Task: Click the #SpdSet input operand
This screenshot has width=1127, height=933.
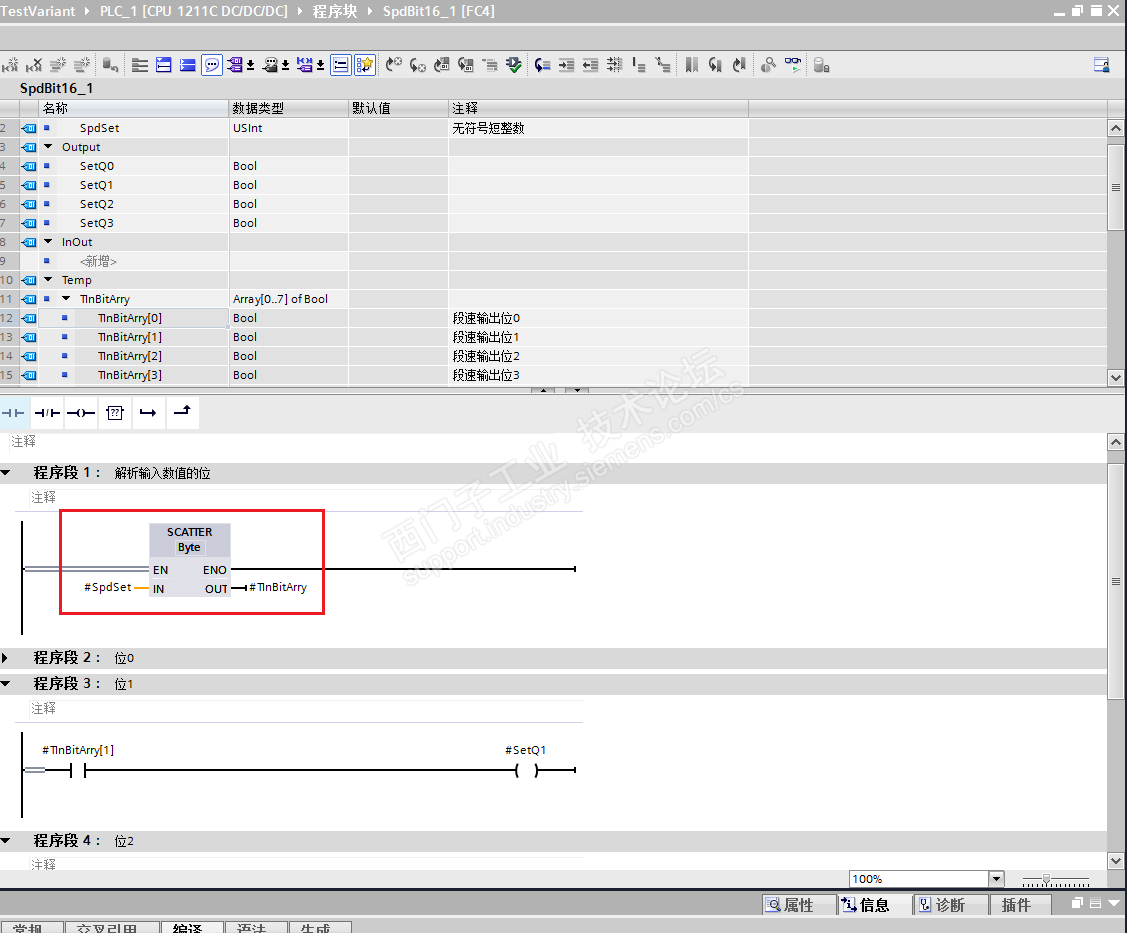Action: (108, 587)
